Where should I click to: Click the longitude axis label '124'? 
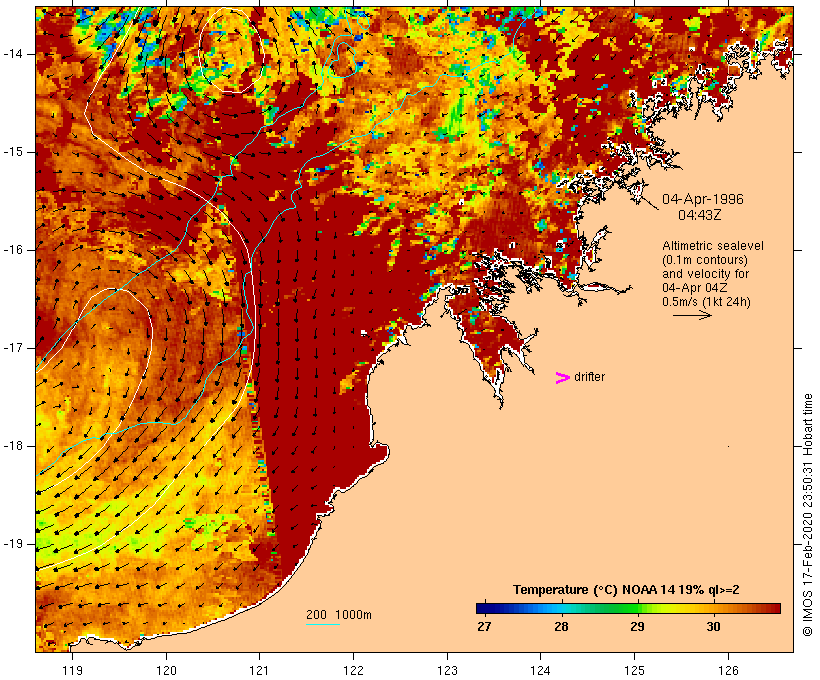540,670
